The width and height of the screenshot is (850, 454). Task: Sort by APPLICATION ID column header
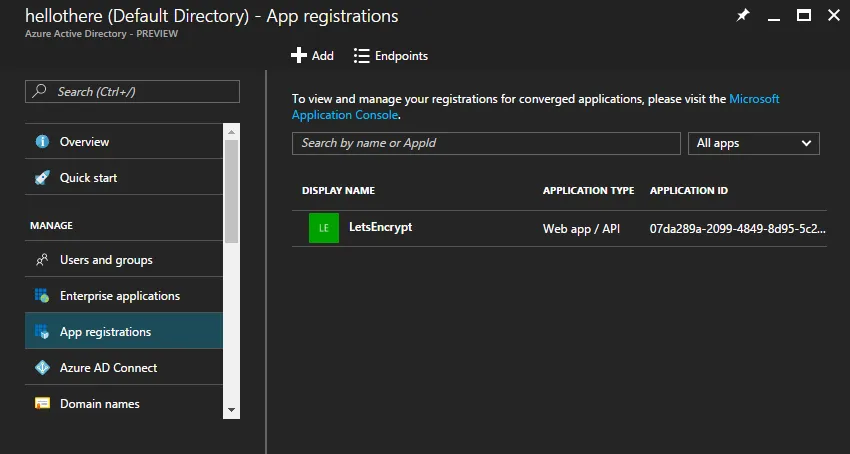(x=688, y=190)
